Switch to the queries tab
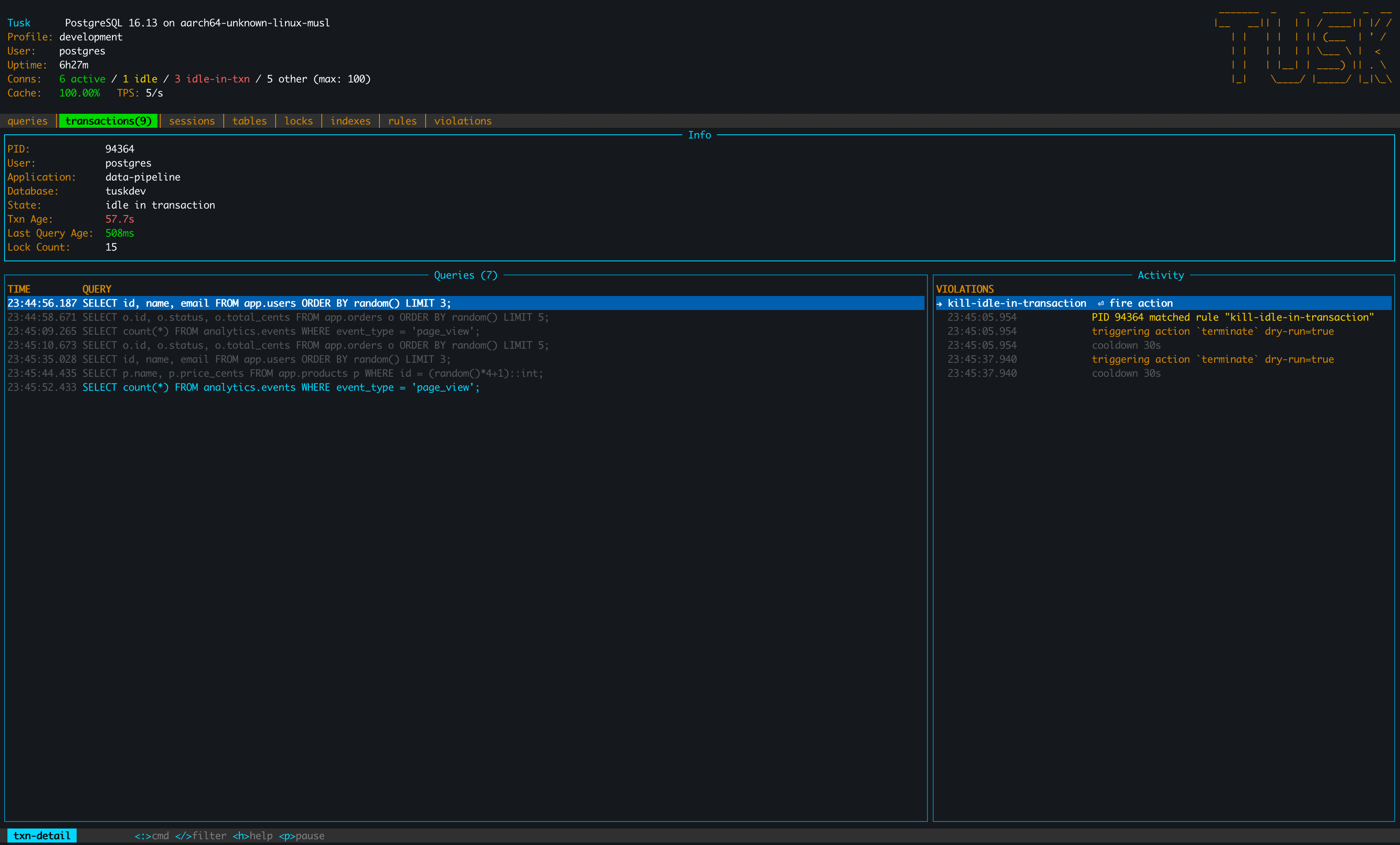1400x845 pixels. tap(27, 121)
